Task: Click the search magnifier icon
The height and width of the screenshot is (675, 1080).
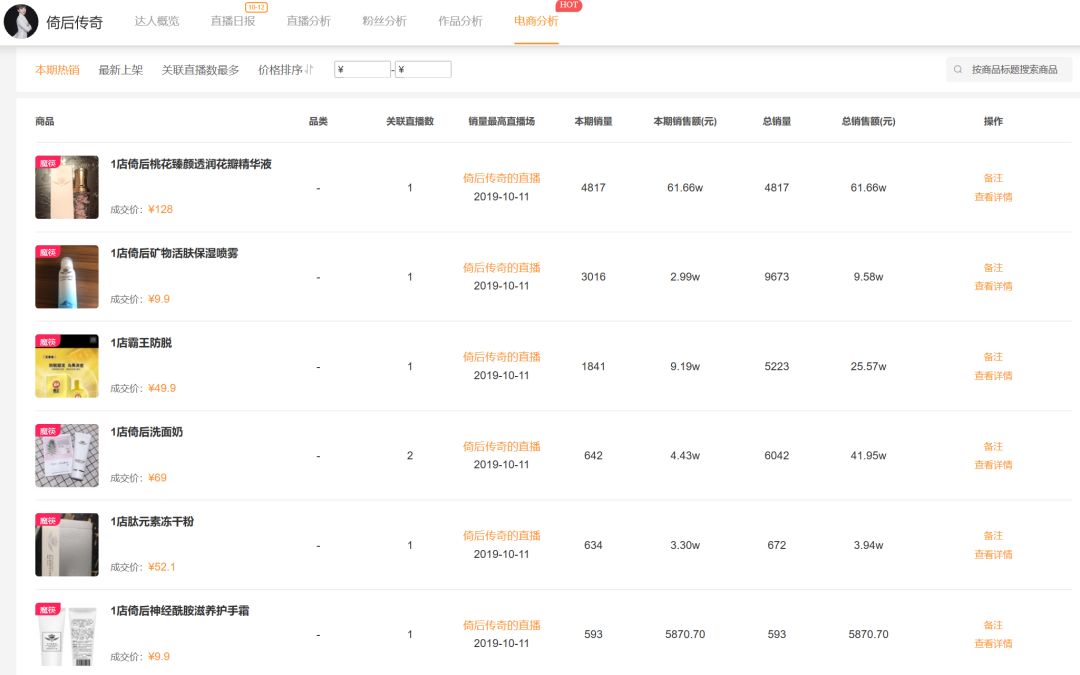Action: point(958,69)
